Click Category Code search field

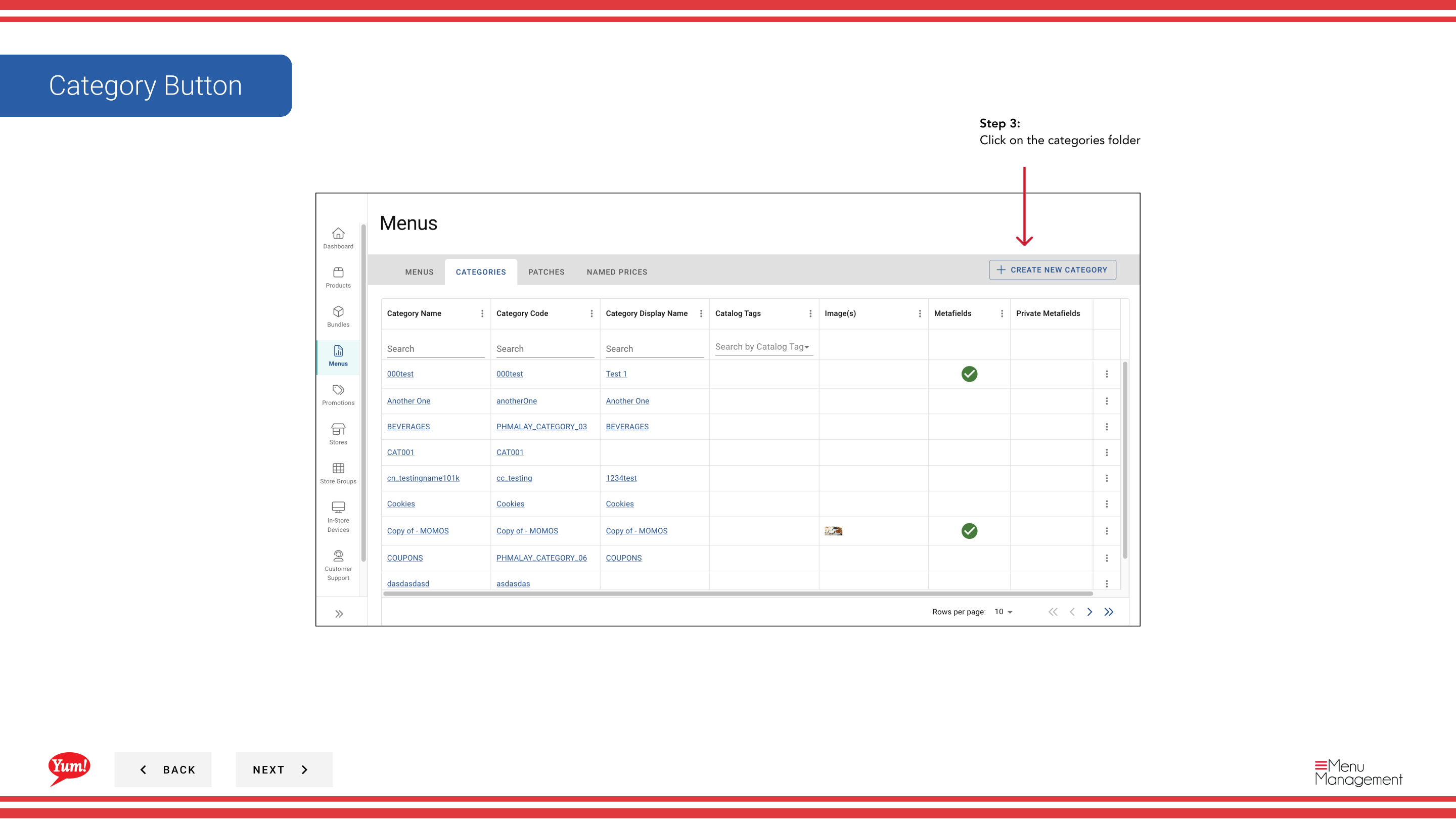point(545,349)
